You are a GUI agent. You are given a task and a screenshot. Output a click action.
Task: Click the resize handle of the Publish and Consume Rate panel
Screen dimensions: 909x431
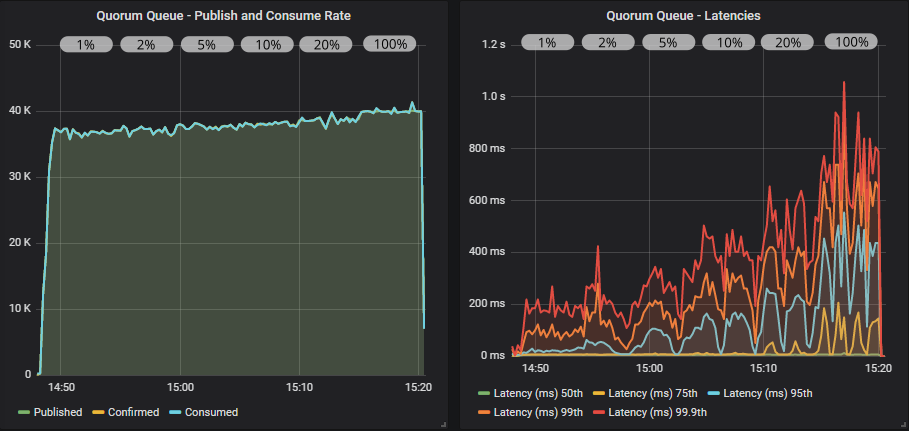click(442, 425)
